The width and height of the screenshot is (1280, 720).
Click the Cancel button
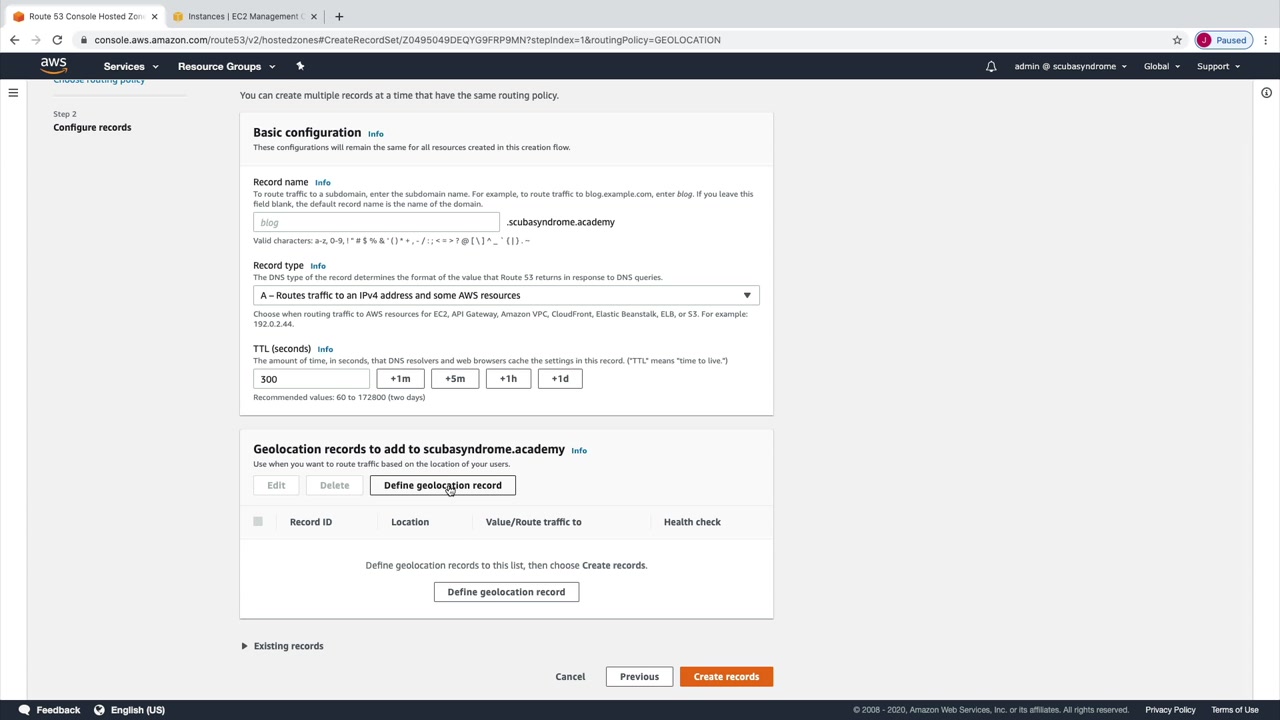click(x=570, y=677)
